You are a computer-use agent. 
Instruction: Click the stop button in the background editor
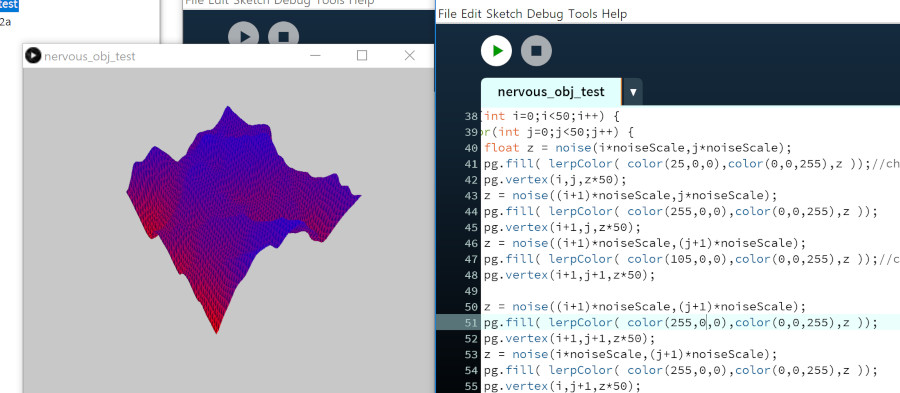coord(283,35)
